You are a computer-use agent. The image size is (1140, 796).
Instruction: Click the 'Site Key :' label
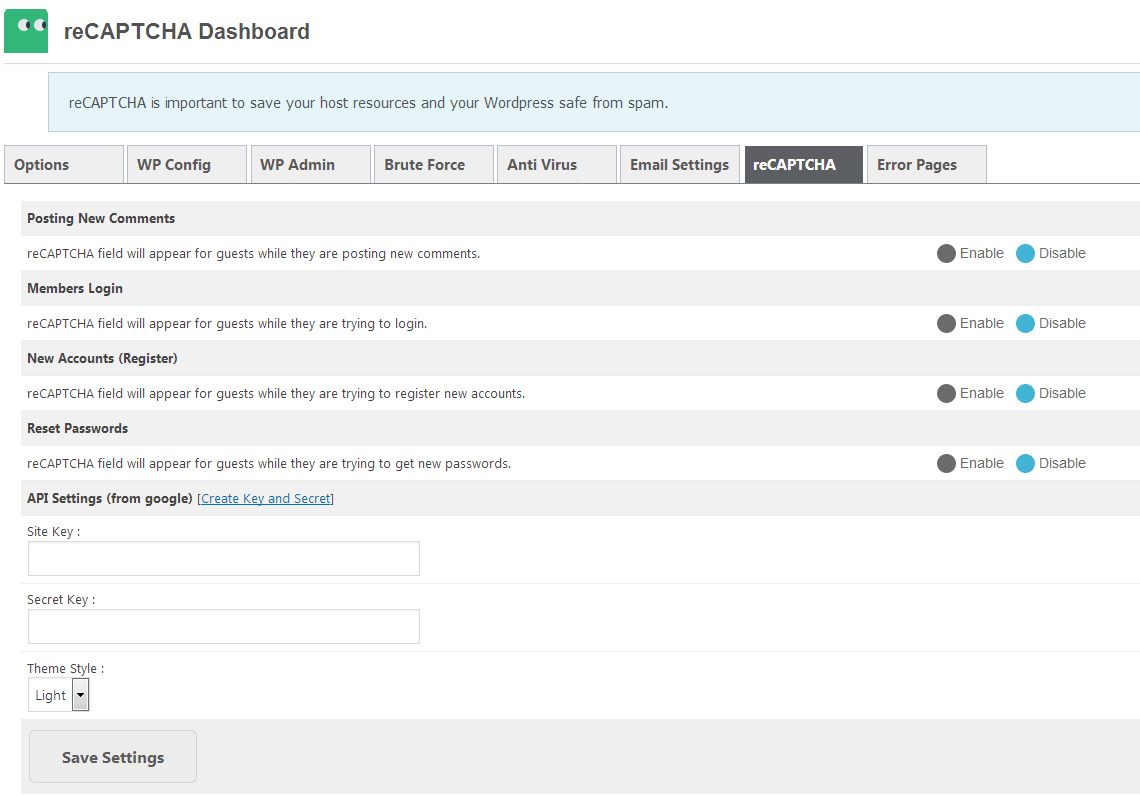(x=54, y=531)
